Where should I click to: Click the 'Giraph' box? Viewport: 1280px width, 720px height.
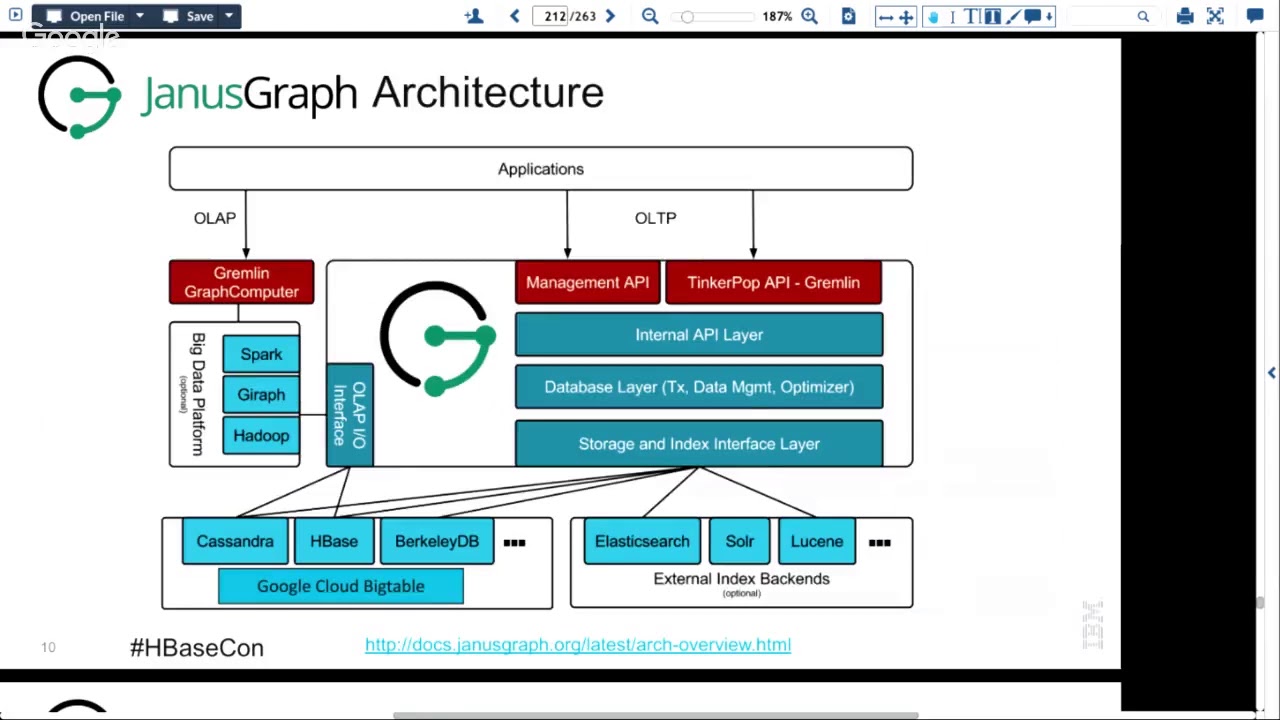tap(261, 395)
